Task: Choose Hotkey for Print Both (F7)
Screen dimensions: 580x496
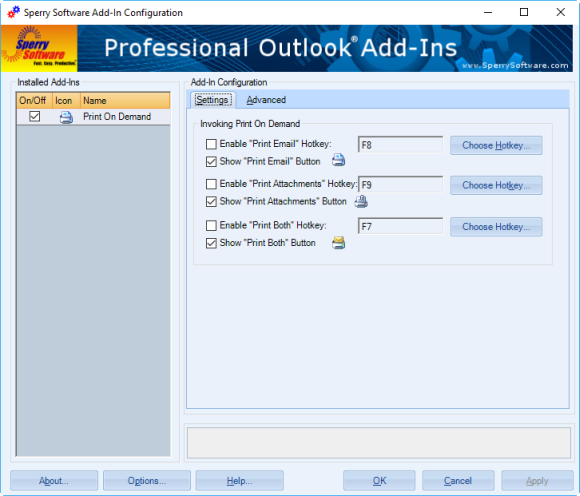Action: click(x=496, y=227)
